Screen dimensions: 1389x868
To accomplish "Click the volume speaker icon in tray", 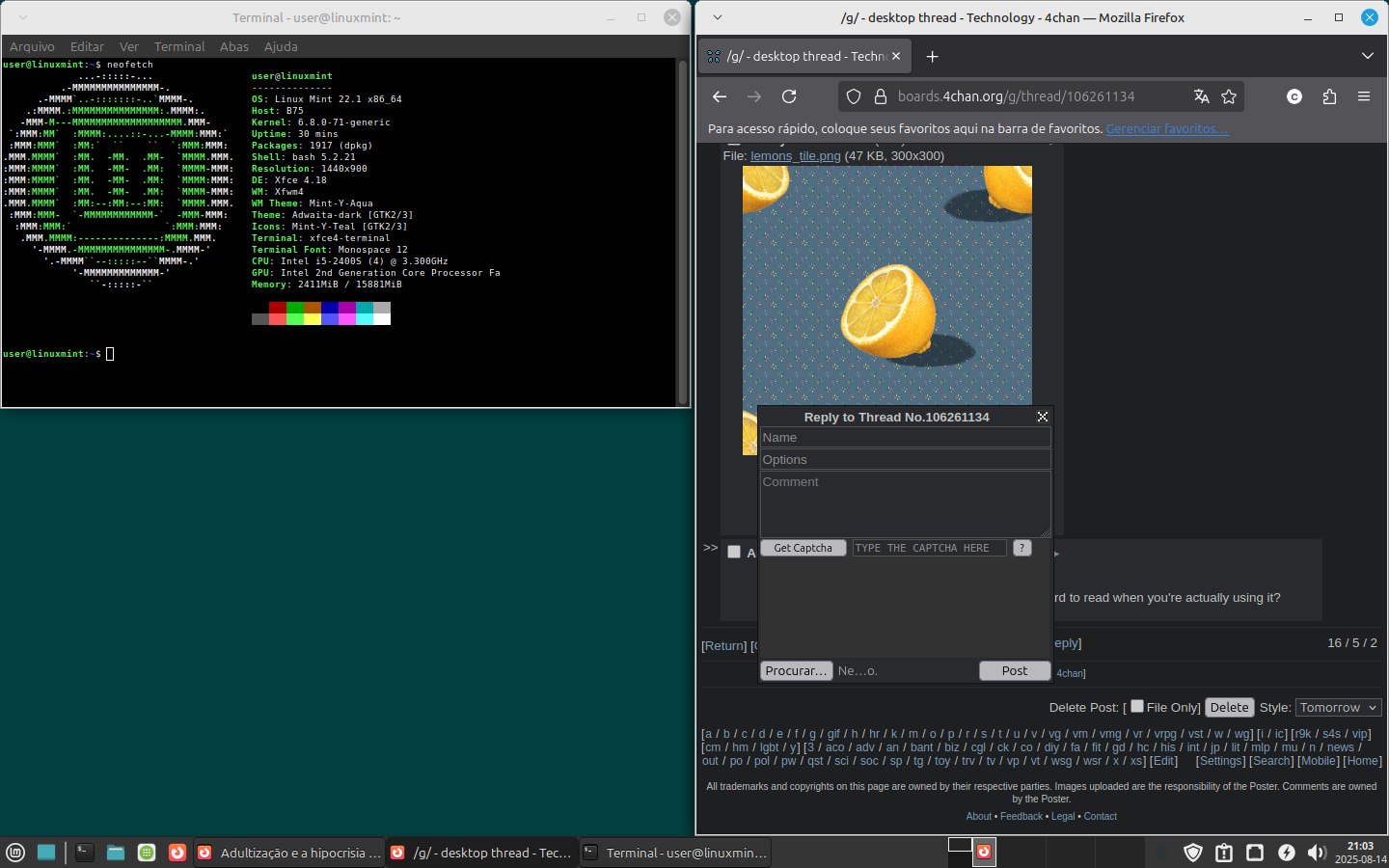I will [1317, 853].
